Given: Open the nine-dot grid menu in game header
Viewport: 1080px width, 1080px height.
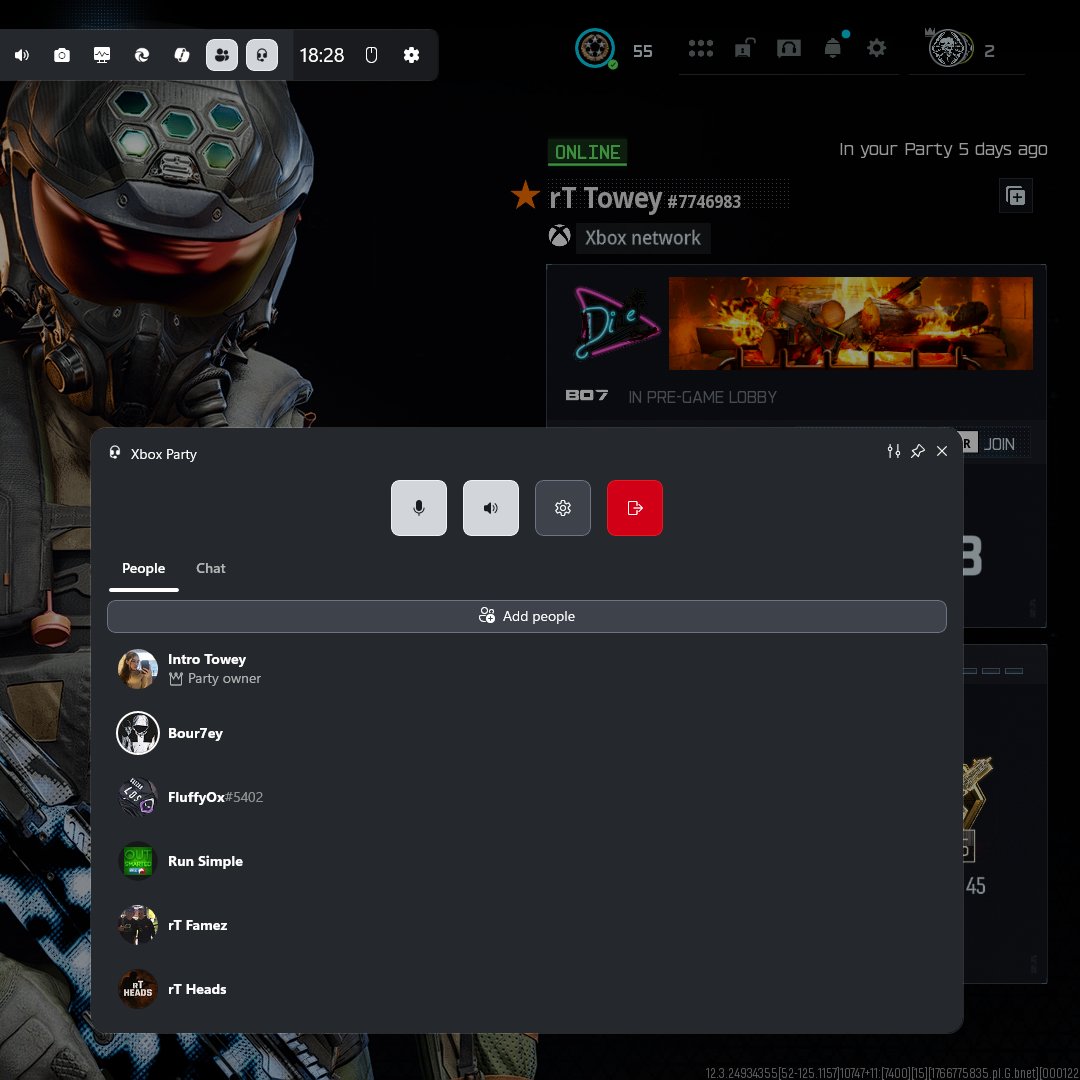Looking at the screenshot, I should 700,48.
